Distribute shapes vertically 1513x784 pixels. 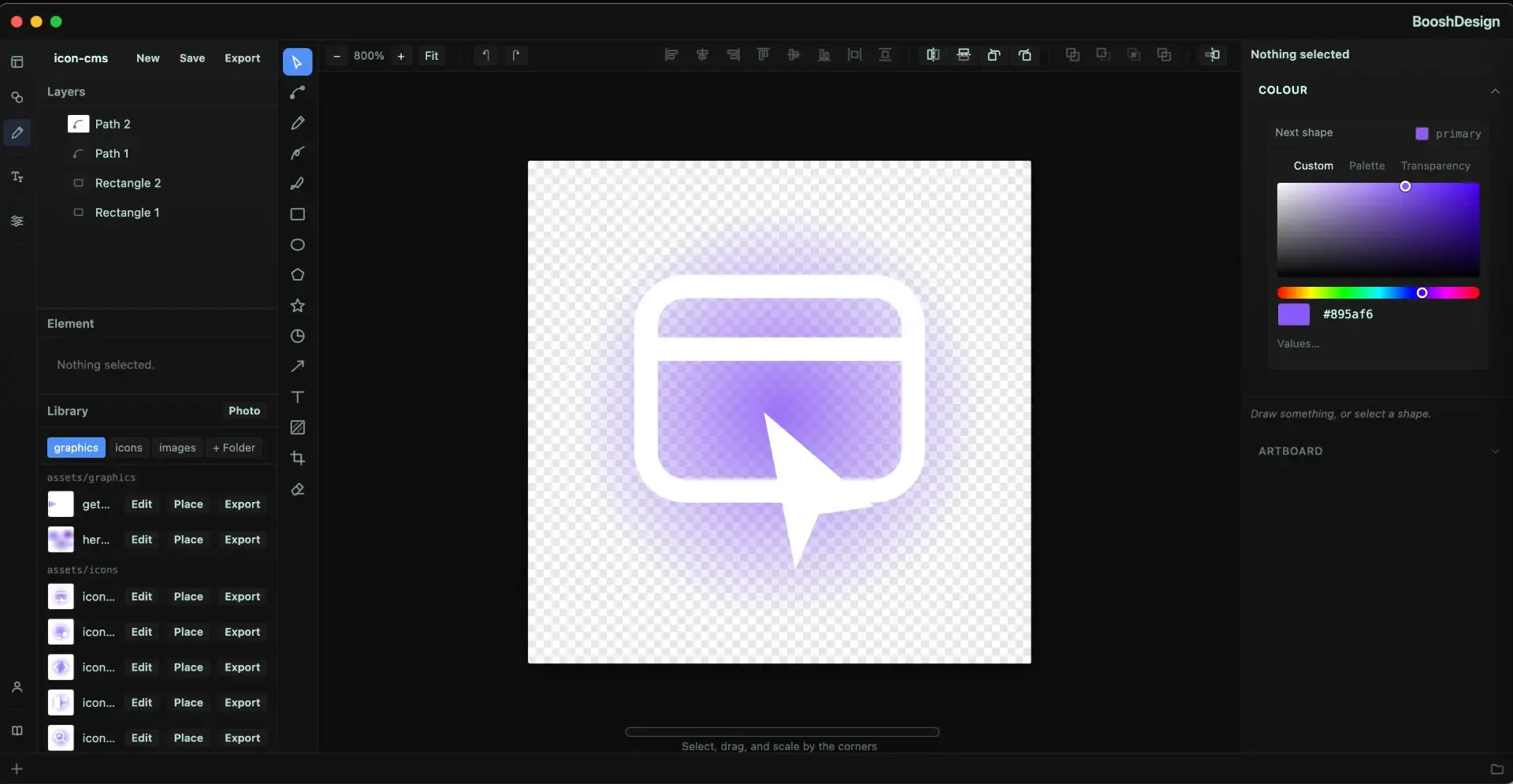pos(885,55)
